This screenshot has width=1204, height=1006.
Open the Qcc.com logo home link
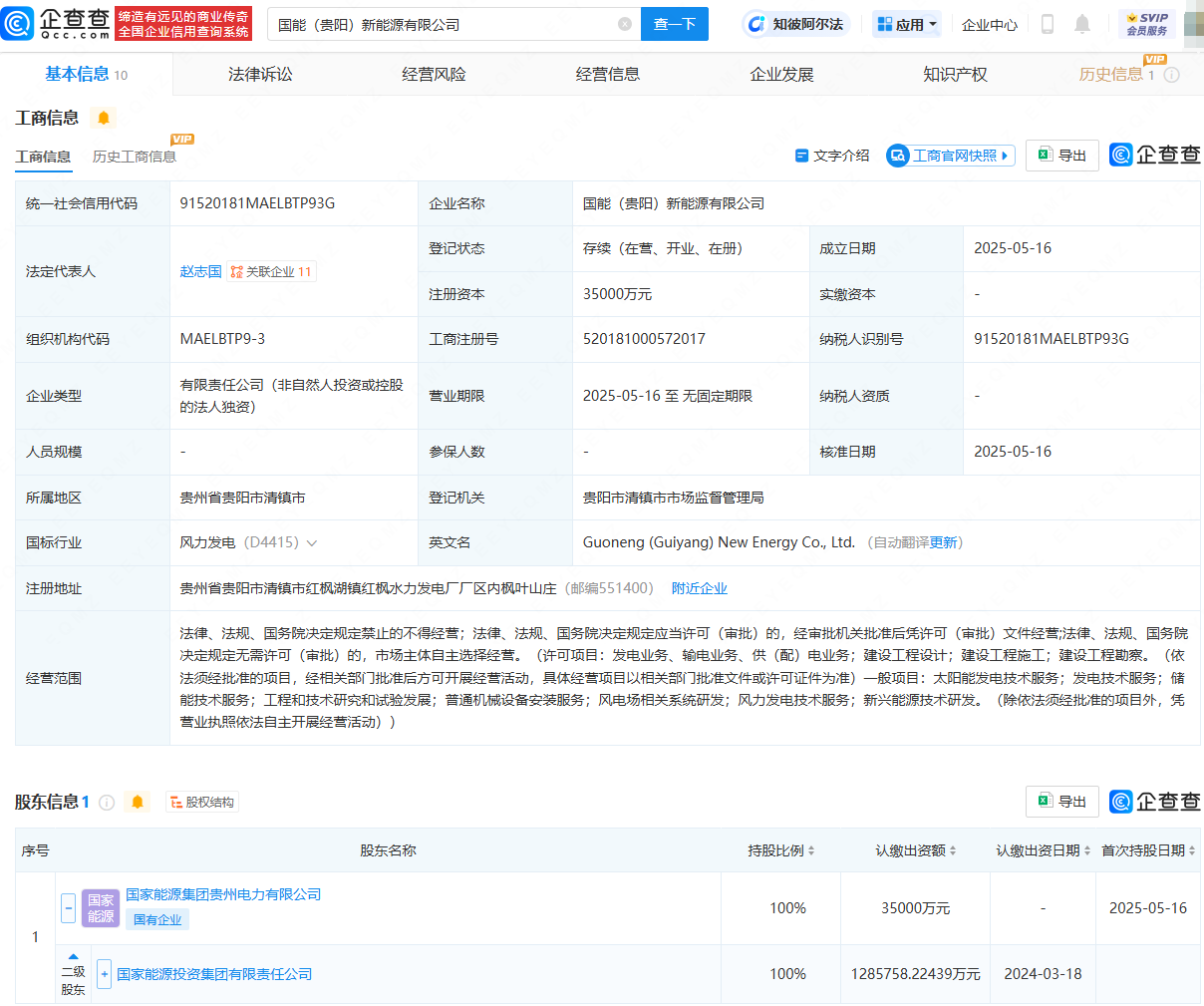56,23
